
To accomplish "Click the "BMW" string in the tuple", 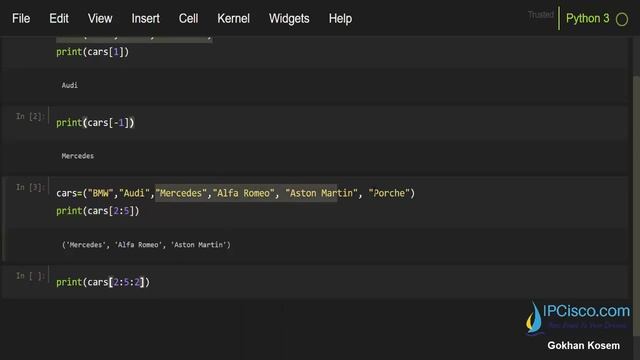I will [x=100, y=193].
